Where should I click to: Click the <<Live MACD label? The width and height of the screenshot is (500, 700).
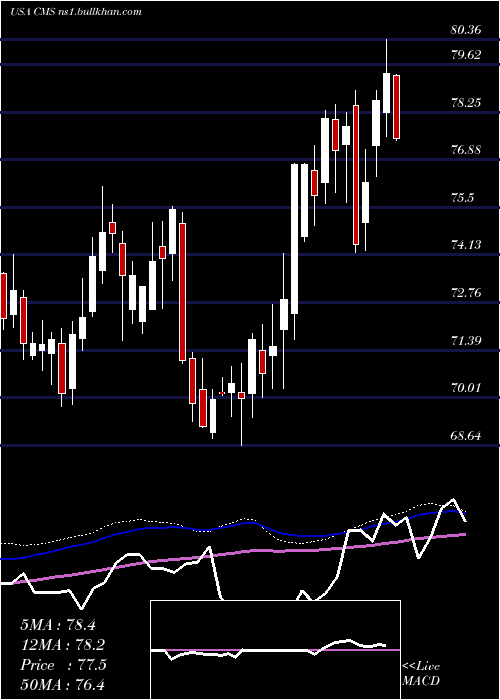421,673
